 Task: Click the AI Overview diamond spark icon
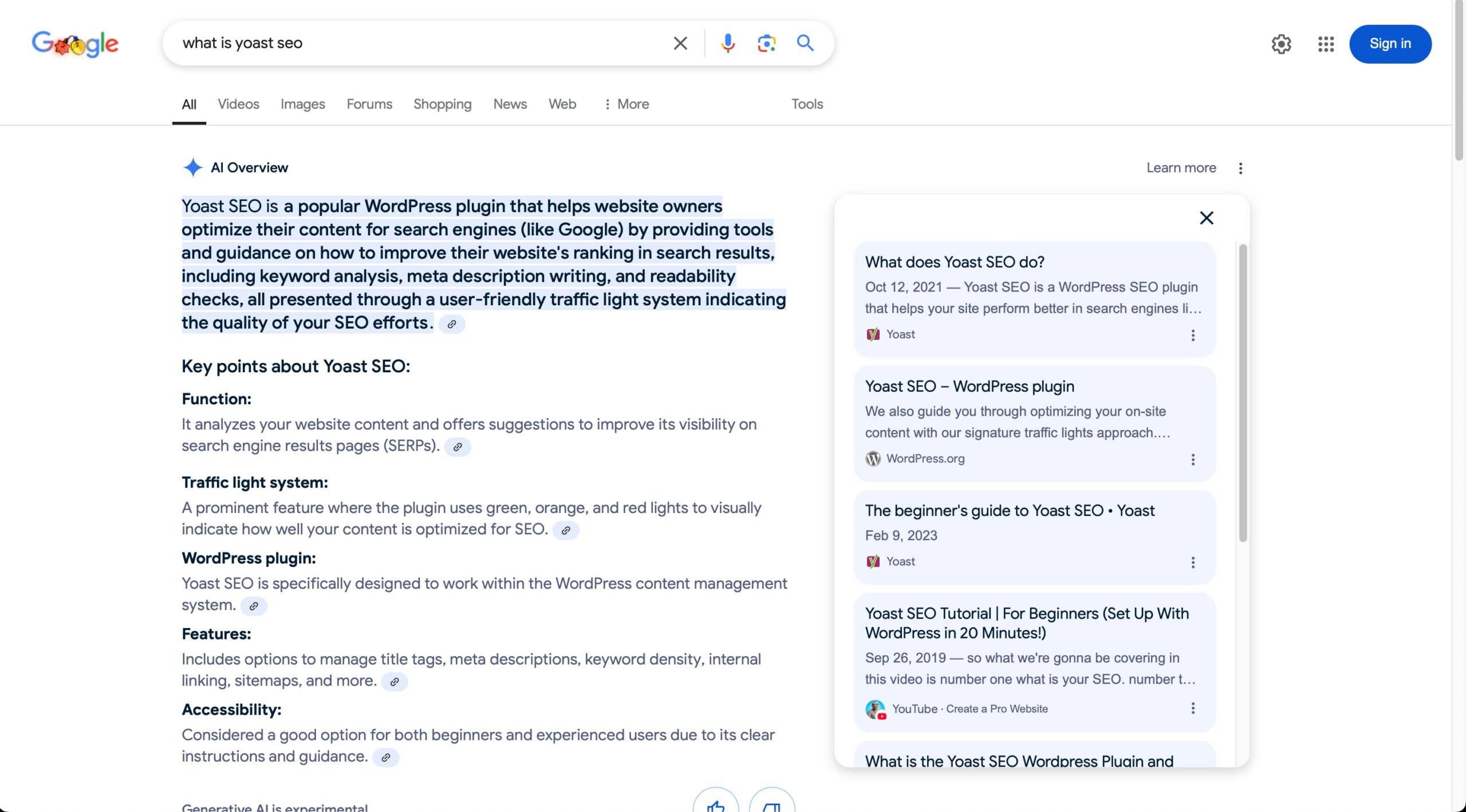pos(192,167)
